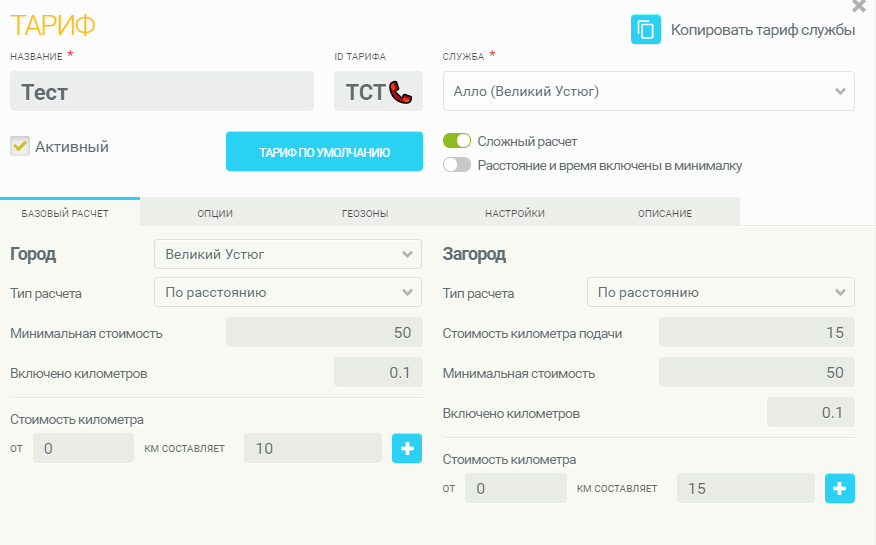Expand Загород Тип расчета dropdown
The width and height of the screenshot is (876, 545).
pyautogui.click(x=720, y=292)
